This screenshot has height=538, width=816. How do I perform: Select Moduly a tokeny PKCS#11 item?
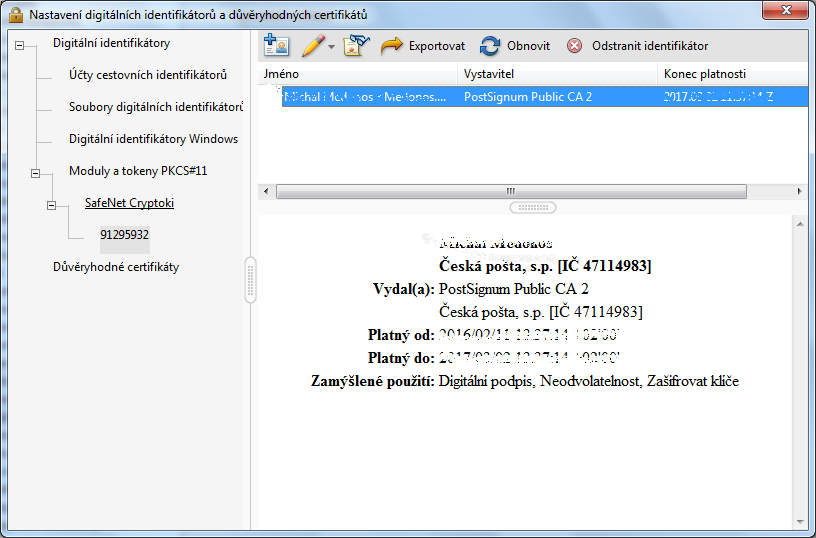tap(138, 171)
